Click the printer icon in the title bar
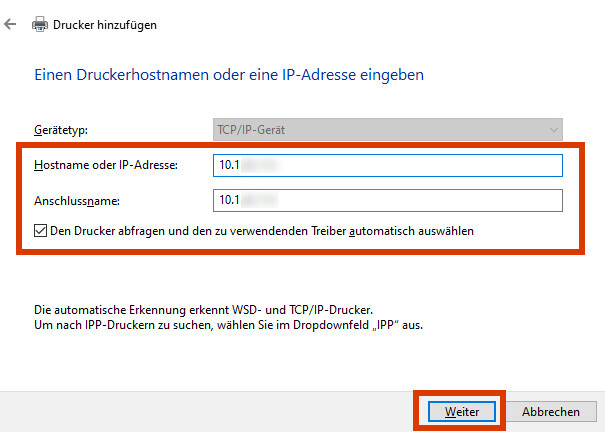Image resolution: width=605 pixels, height=433 pixels. [x=40, y=24]
